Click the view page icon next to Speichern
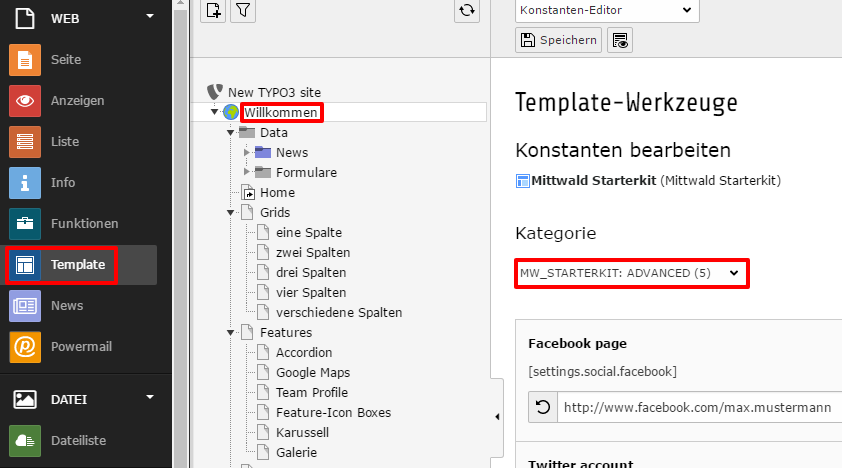Viewport: 842px width, 468px height. tap(620, 40)
